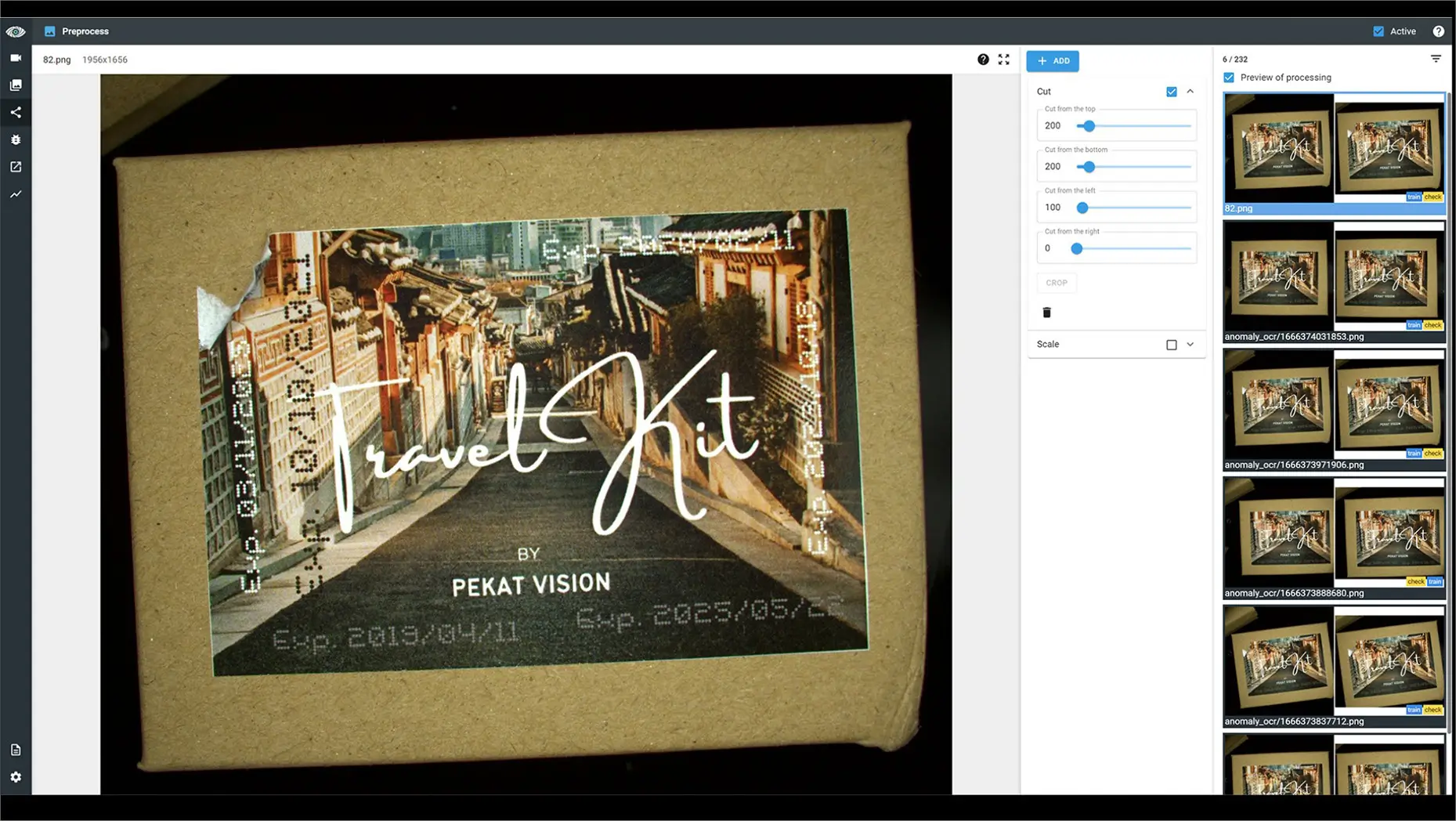Select thumbnail anomaly_ocr/1666374031853.png

click(x=1335, y=282)
